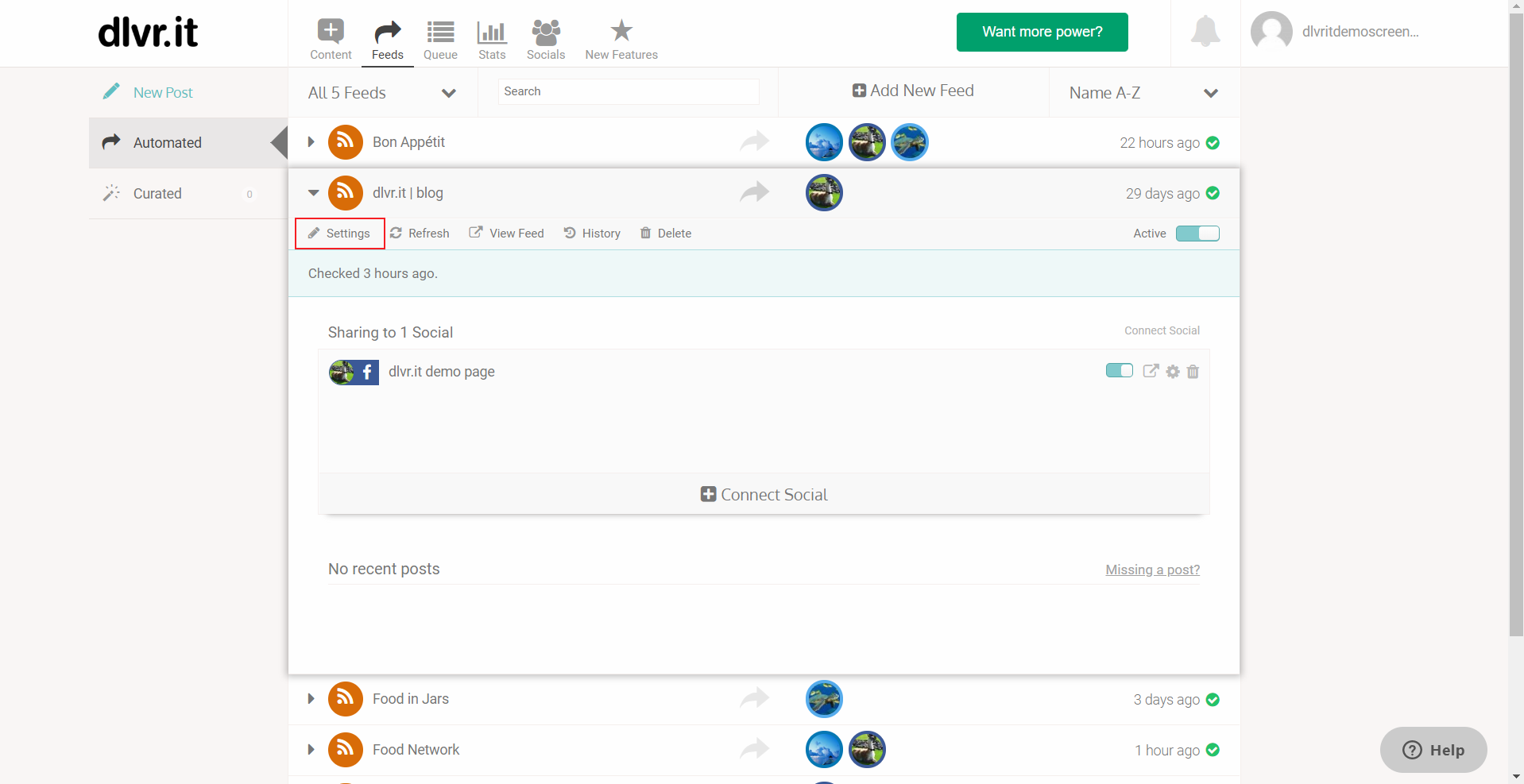Click the Missing a post? link
1524x784 pixels.
coord(1153,570)
